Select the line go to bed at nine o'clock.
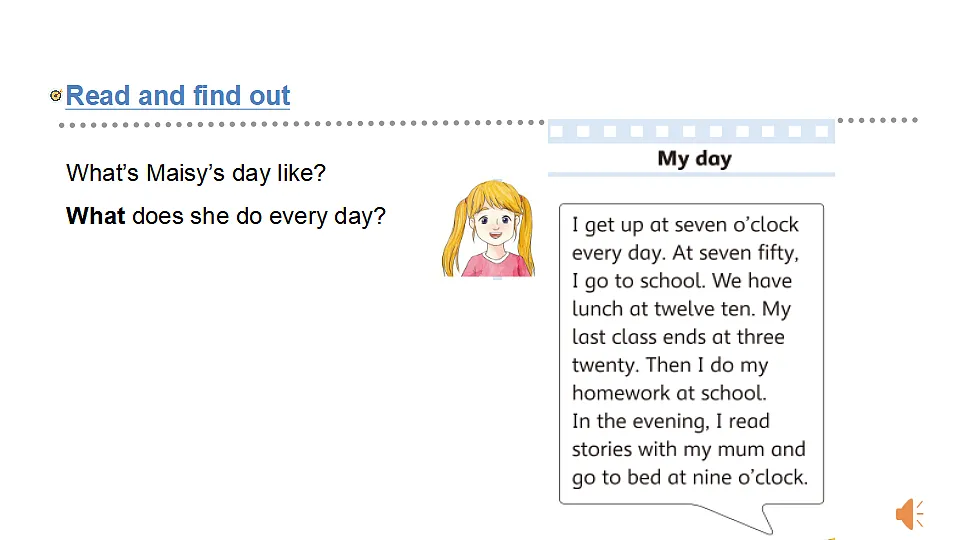The height and width of the screenshot is (540, 960). point(690,478)
